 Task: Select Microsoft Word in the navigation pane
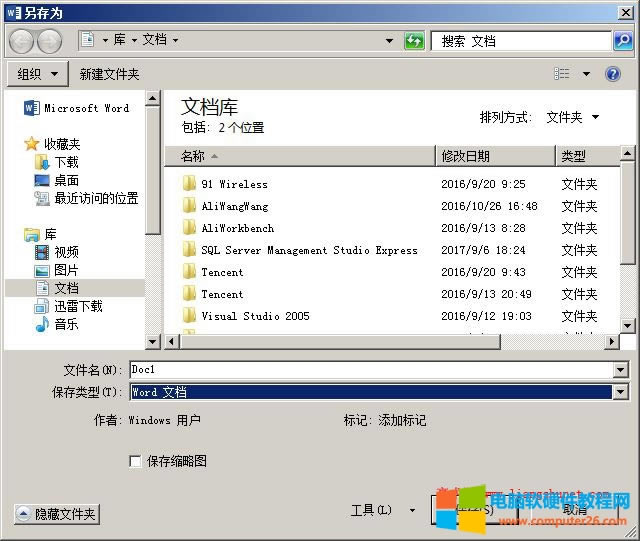coord(77,108)
